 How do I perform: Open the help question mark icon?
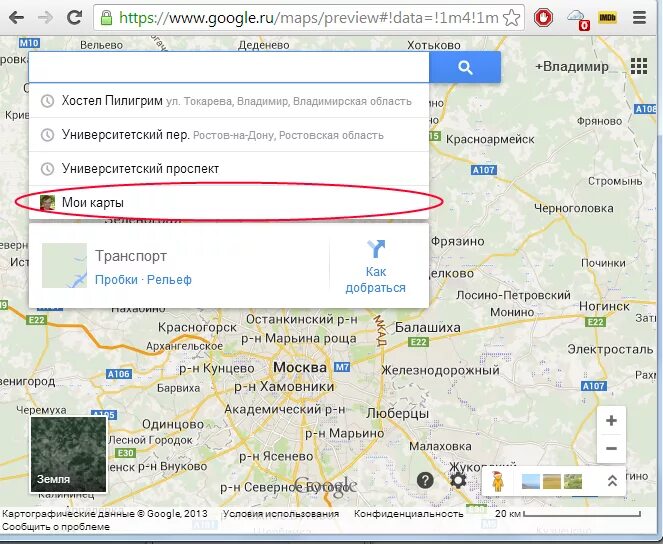(x=425, y=480)
